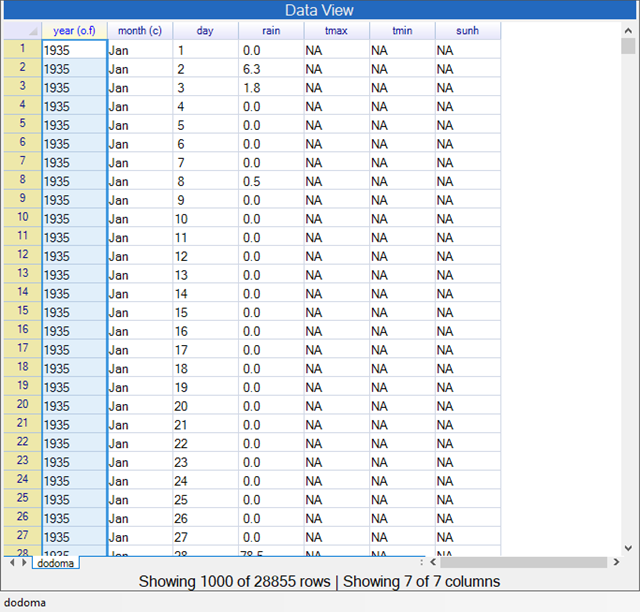
Task: Click year cell 1935 in row 22
Action: [x=74, y=443]
